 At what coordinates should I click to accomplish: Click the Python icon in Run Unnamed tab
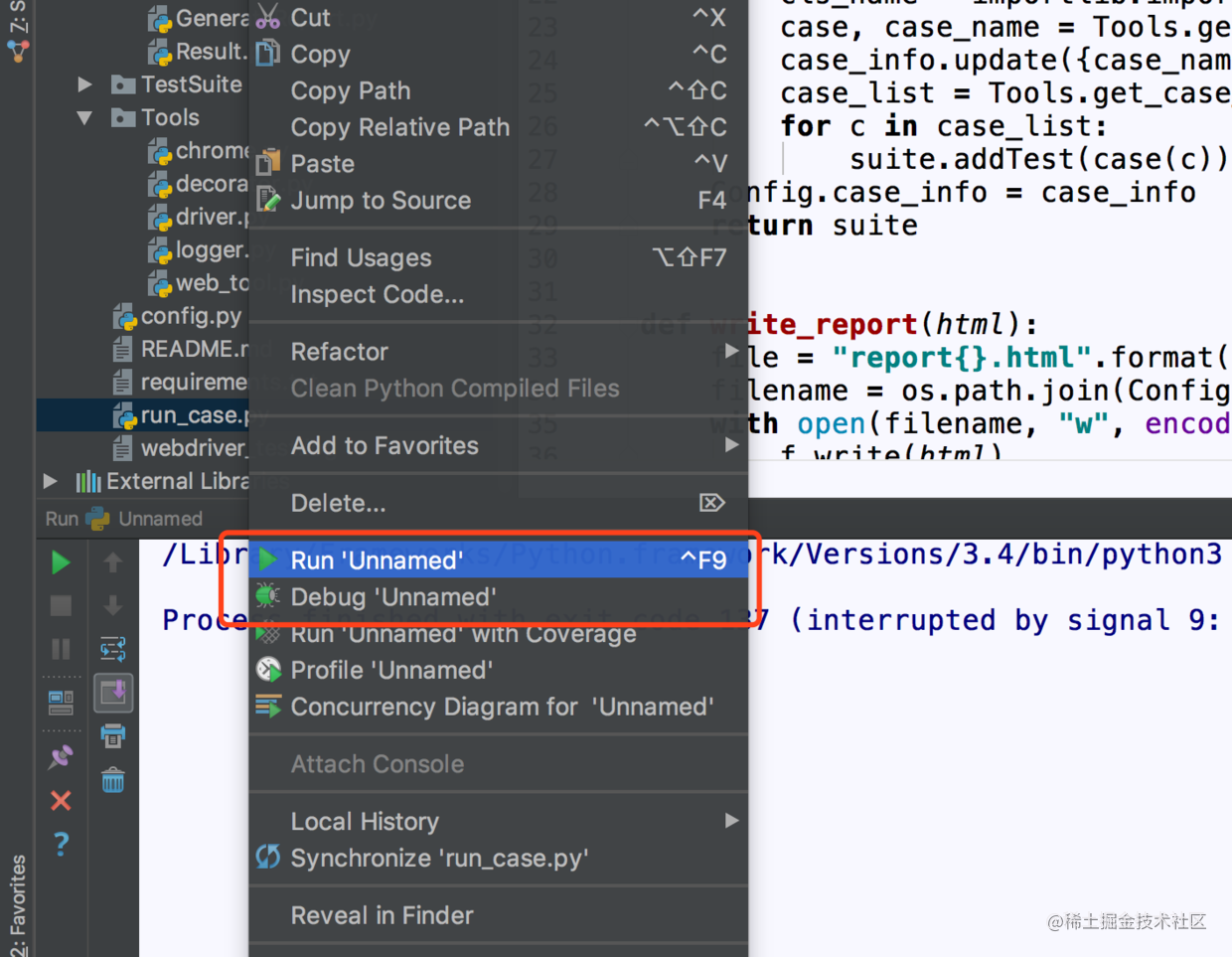(x=97, y=518)
